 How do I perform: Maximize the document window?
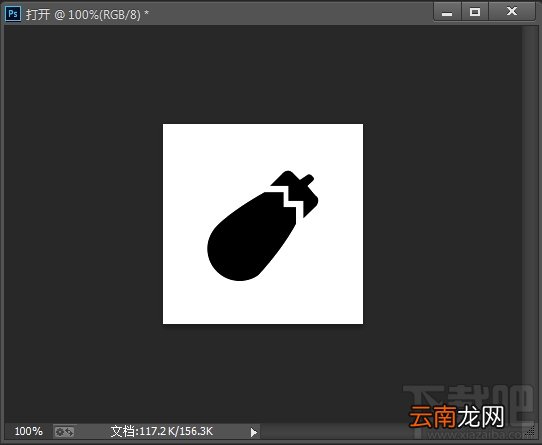pos(475,12)
